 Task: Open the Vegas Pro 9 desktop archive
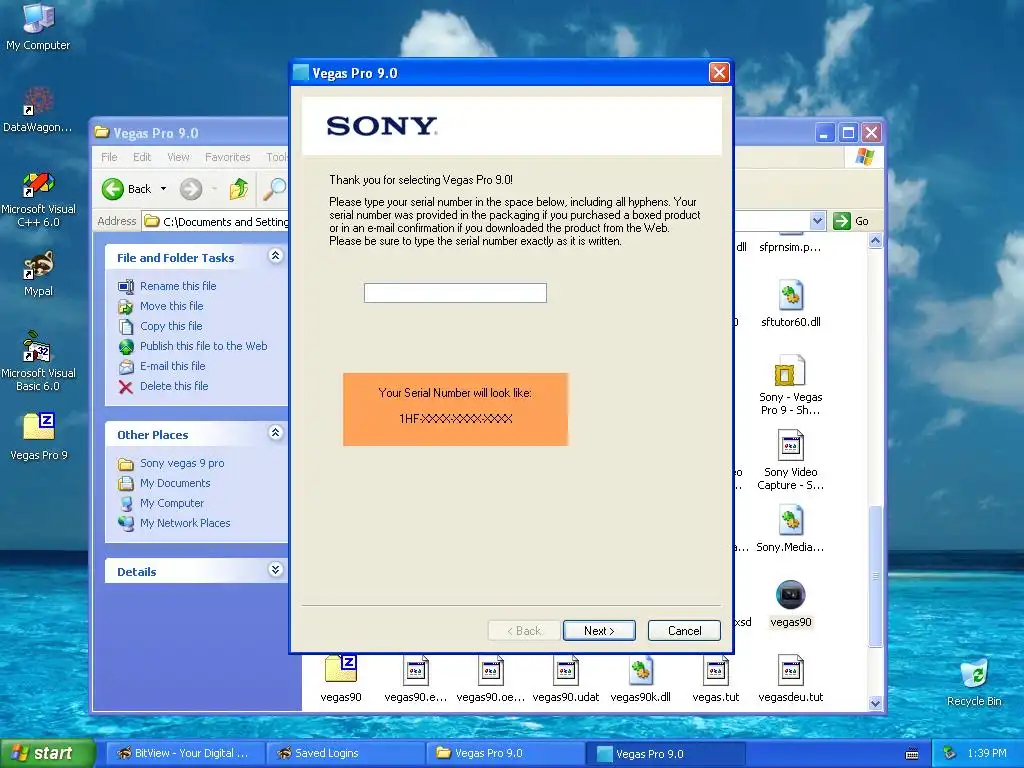coord(39,436)
